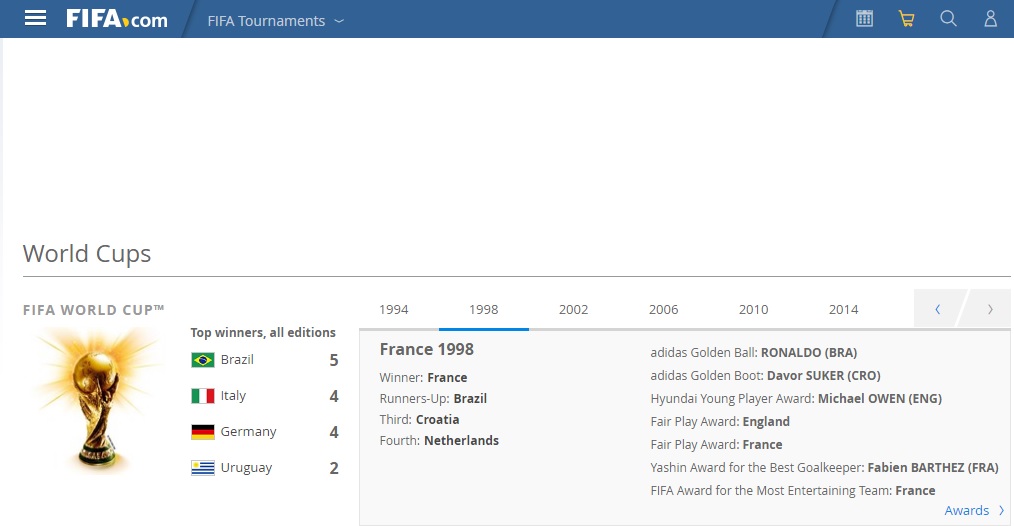1014x526 pixels.
Task: Open the user profile icon
Action: [x=991, y=19]
